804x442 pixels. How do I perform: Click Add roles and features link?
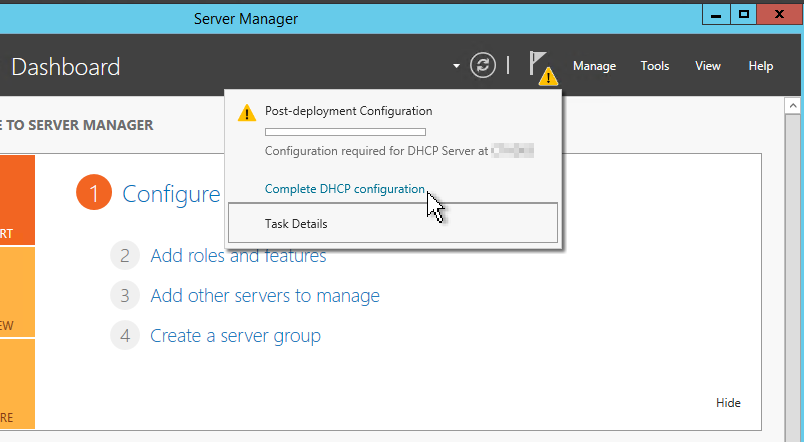238,256
